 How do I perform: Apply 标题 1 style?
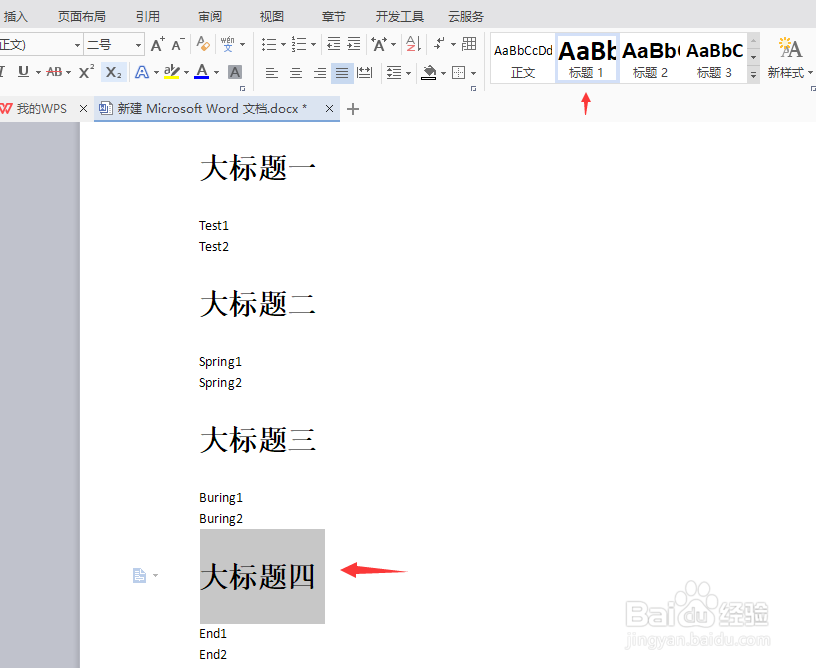click(x=587, y=58)
